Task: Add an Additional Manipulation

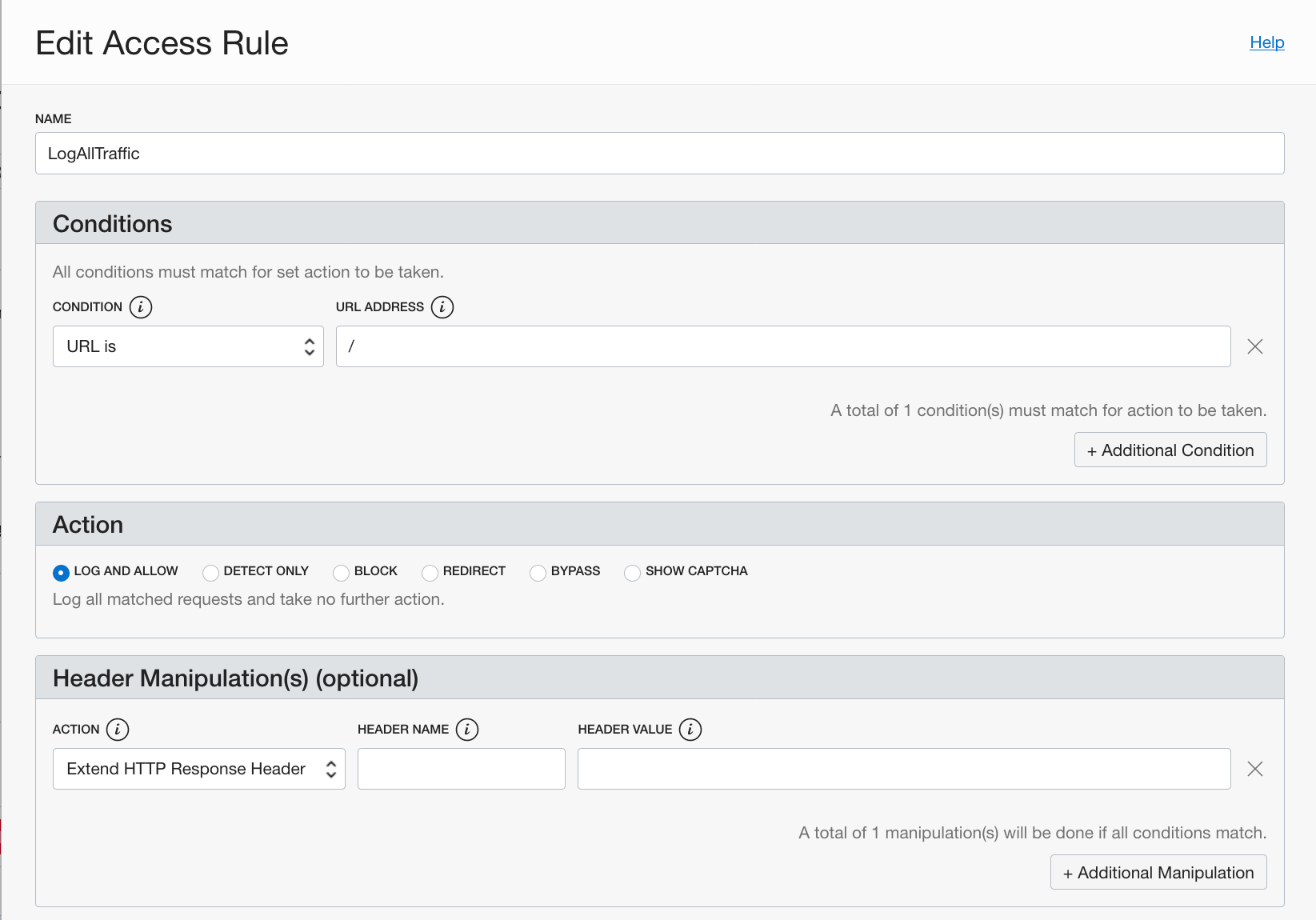Action: pyautogui.click(x=1158, y=873)
